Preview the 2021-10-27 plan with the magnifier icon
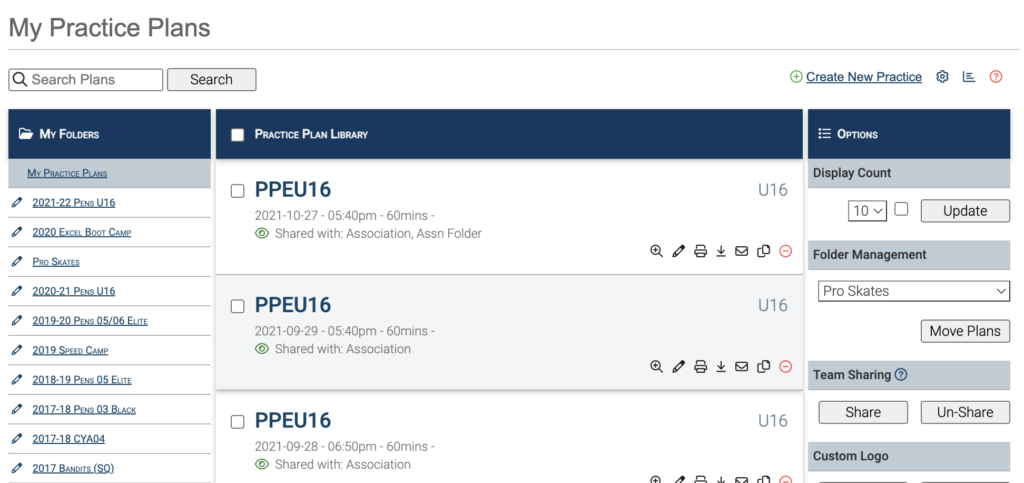1024x483 pixels. [x=656, y=251]
